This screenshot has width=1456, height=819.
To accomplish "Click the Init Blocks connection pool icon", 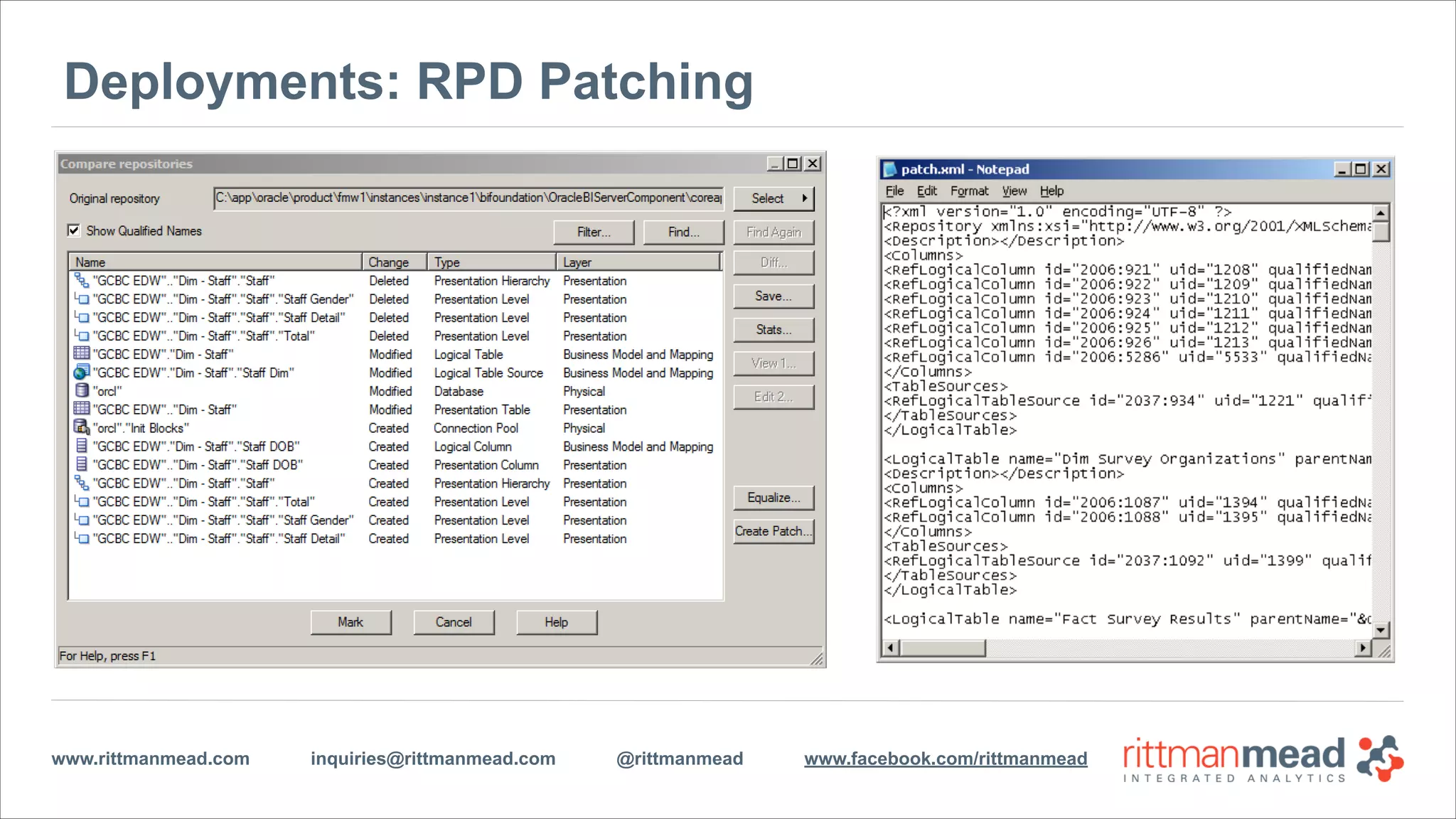I will 81,428.
